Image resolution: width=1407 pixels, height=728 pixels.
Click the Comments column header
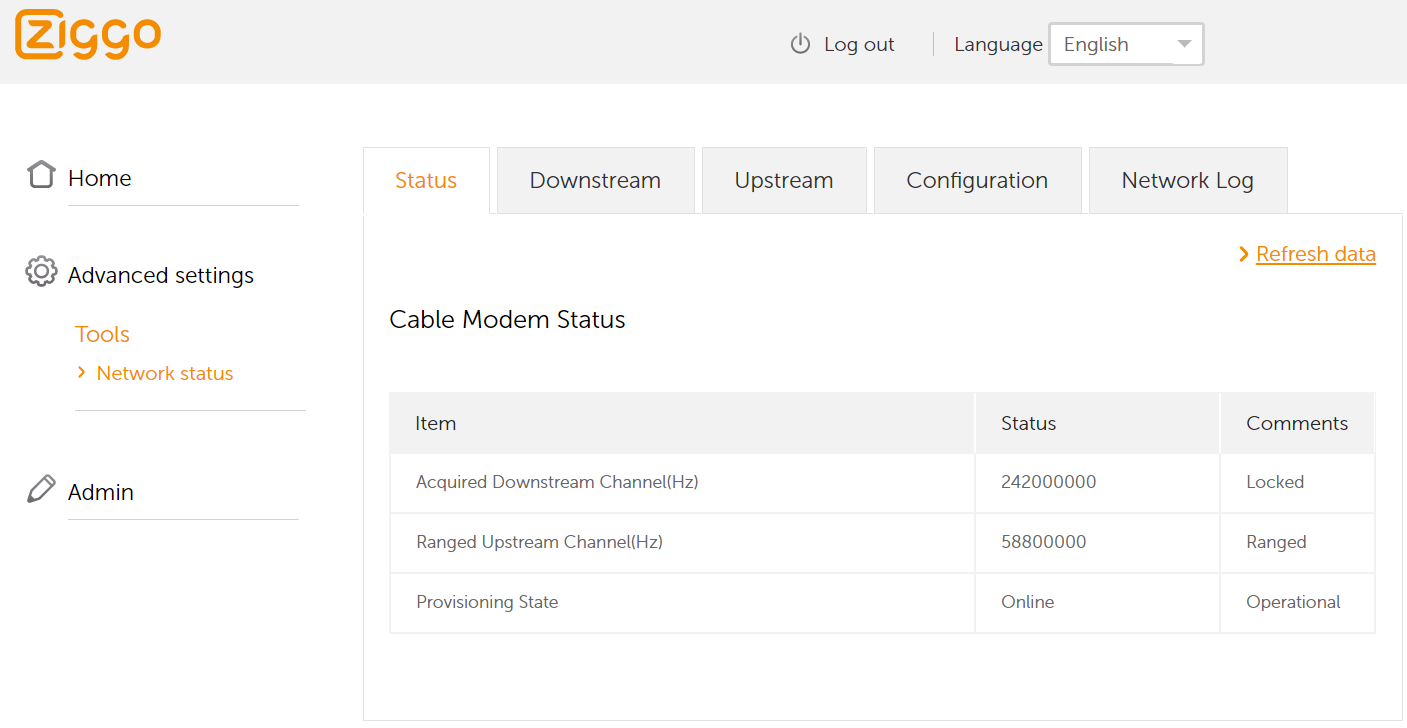pyautogui.click(x=1297, y=423)
